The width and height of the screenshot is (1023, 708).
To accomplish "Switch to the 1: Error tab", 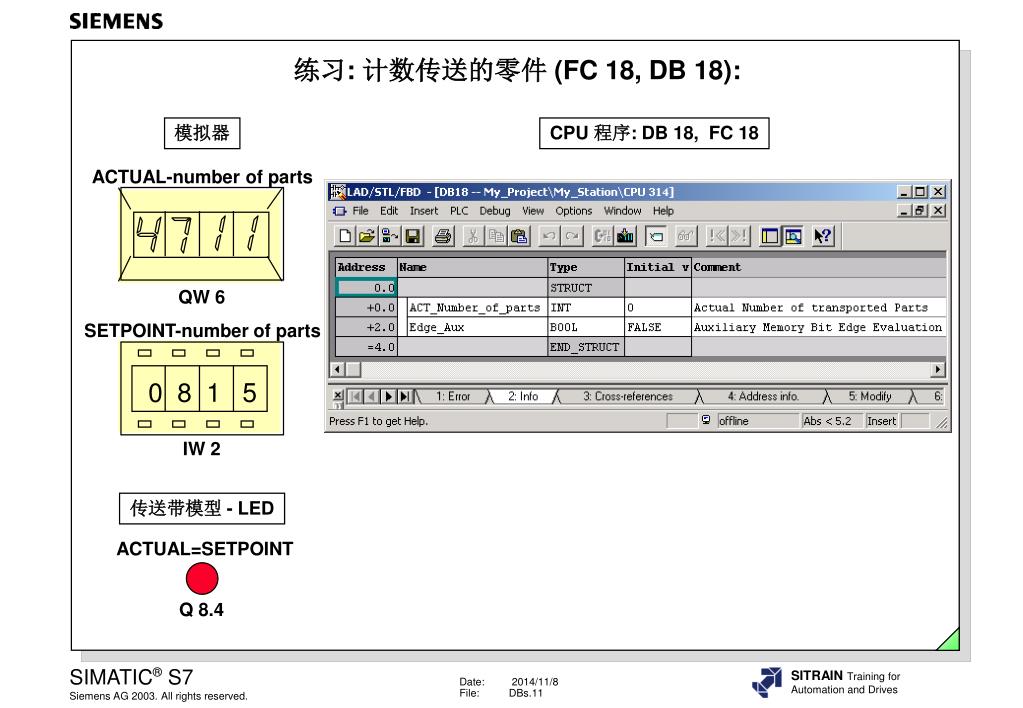I will (453, 396).
